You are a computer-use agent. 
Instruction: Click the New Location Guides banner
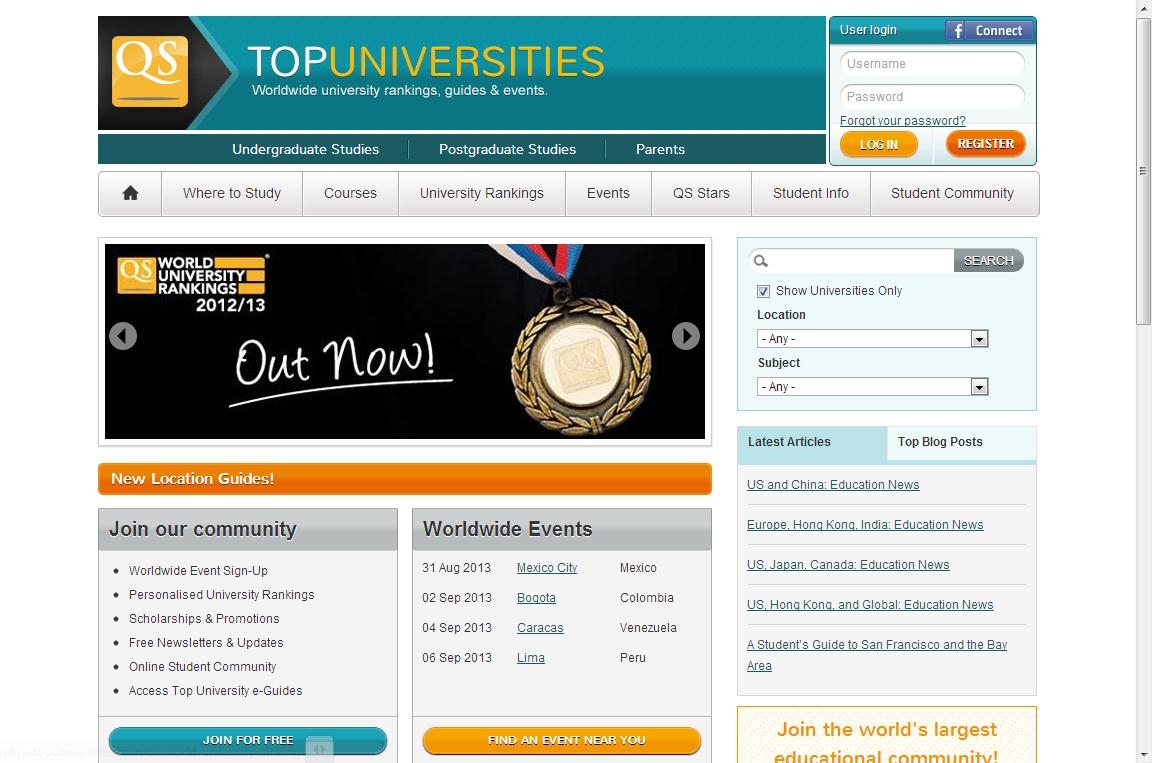pyautogui.click(x=405, y=479)
